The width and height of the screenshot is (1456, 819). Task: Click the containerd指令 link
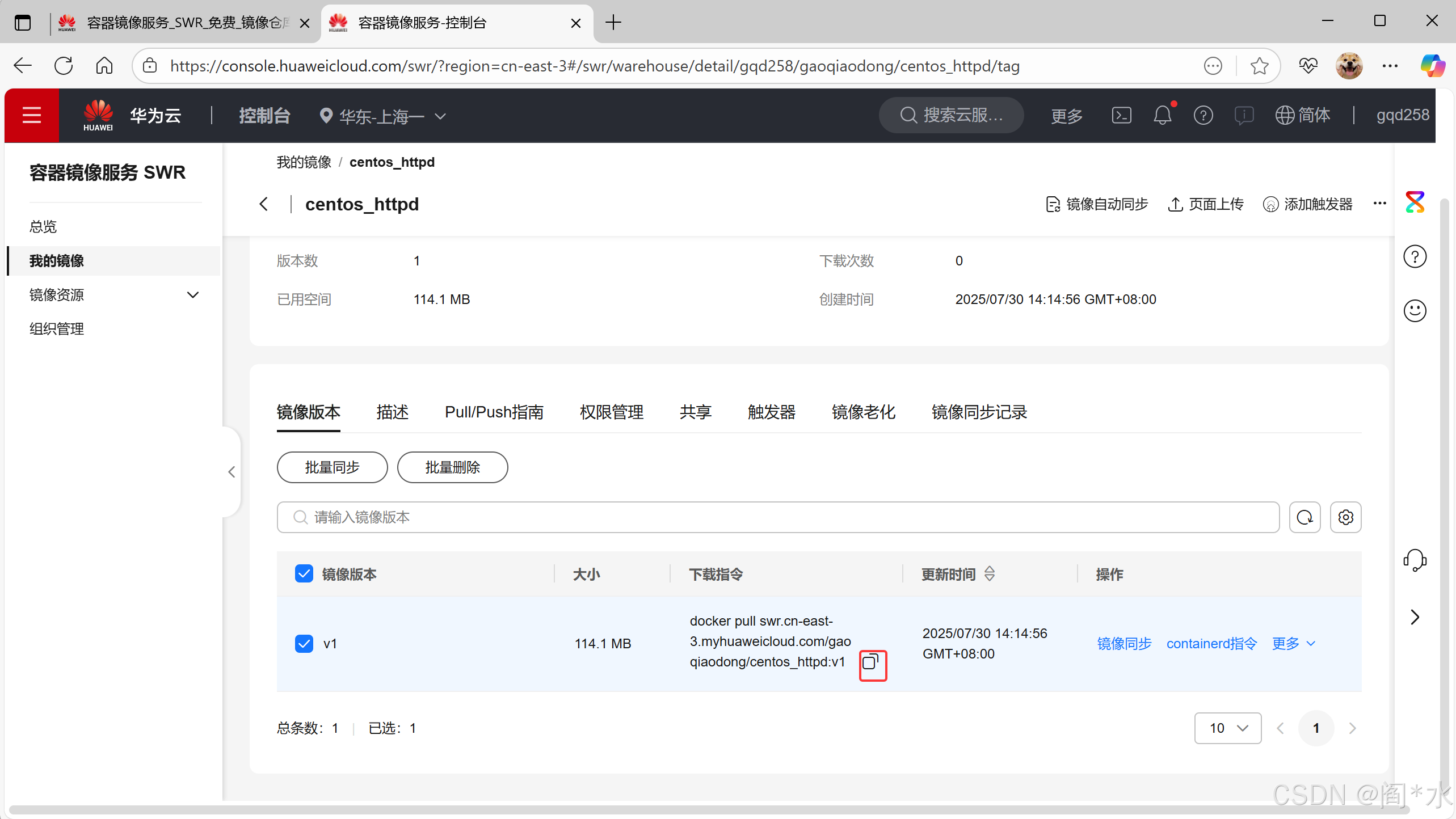[1211, 644]
